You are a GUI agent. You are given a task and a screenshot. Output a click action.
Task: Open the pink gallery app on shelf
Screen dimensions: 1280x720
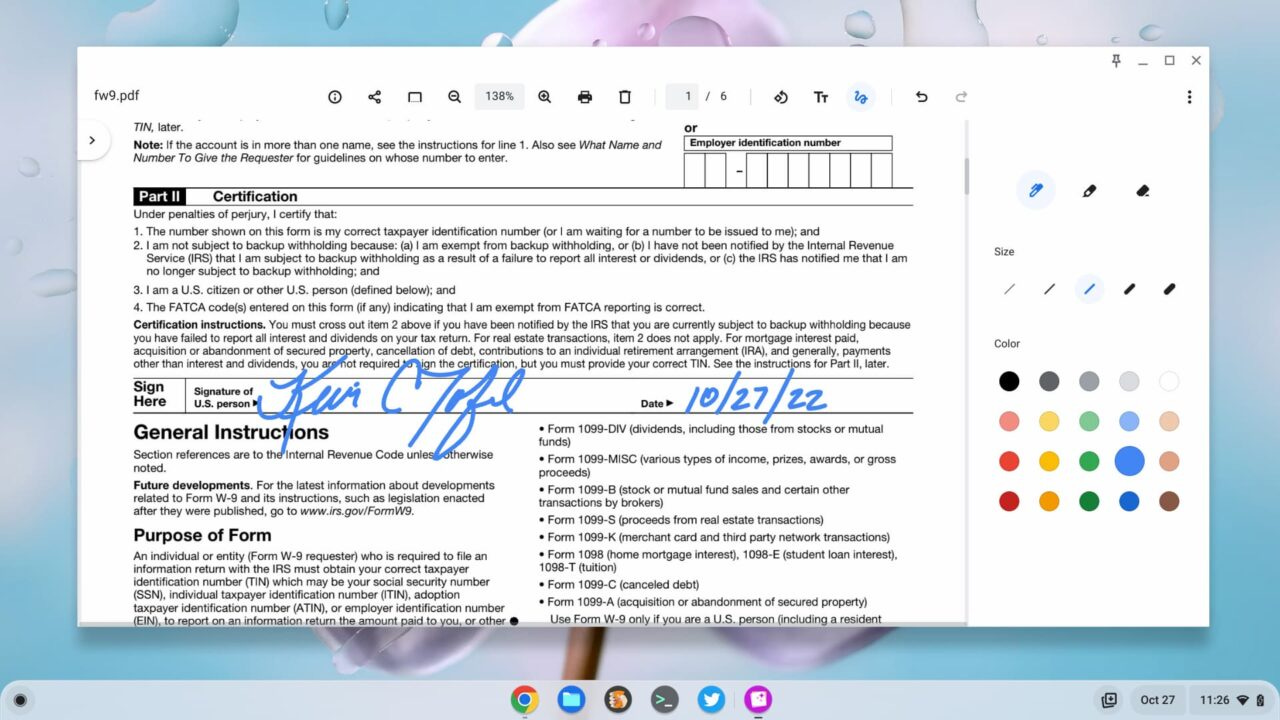(x=758, y=700)
